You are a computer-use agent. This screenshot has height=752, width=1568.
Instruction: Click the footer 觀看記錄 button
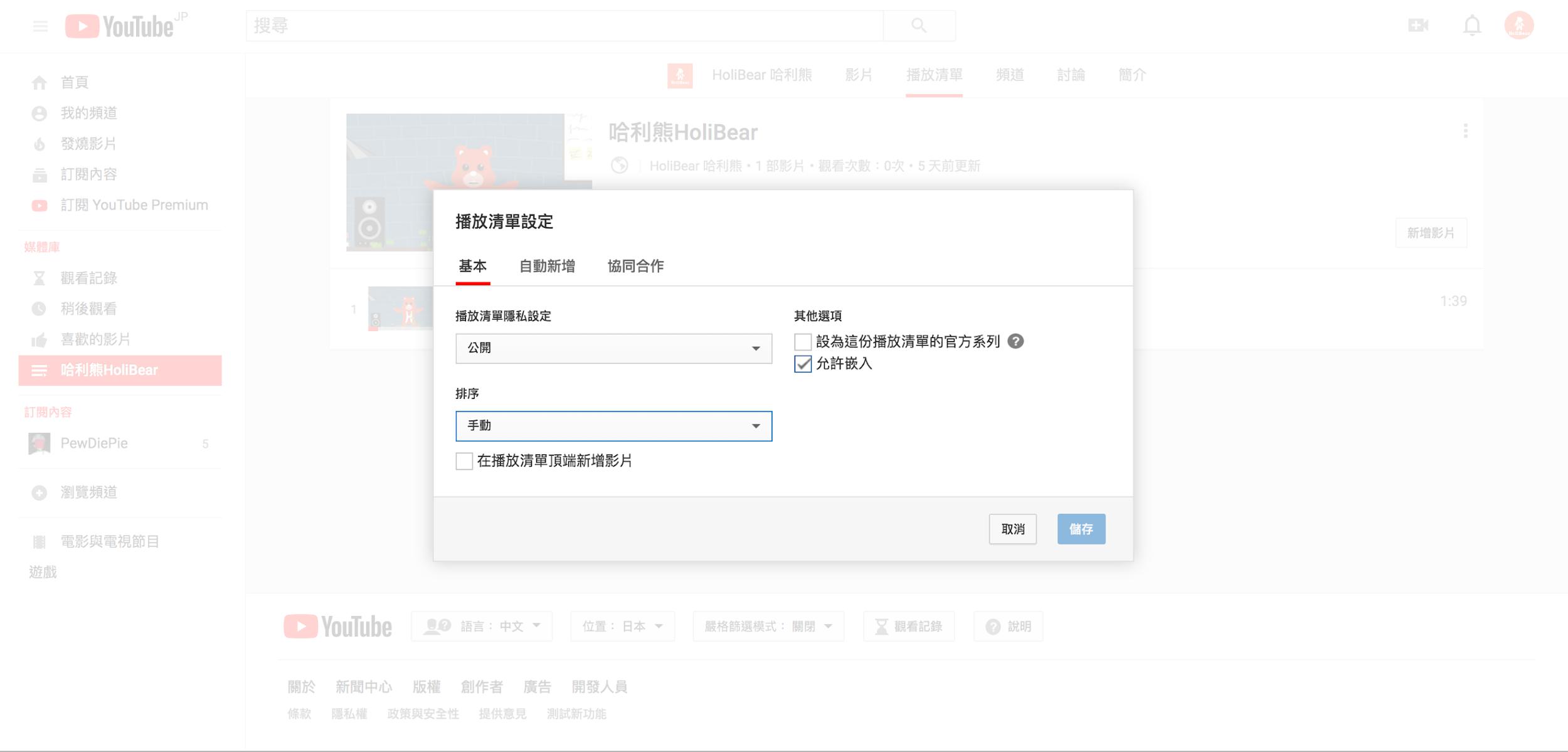pos(909,626)
